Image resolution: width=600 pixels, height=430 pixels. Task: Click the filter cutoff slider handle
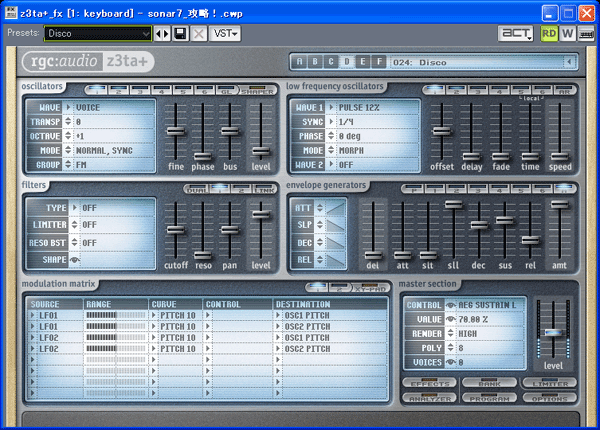[x=176, y=230]
